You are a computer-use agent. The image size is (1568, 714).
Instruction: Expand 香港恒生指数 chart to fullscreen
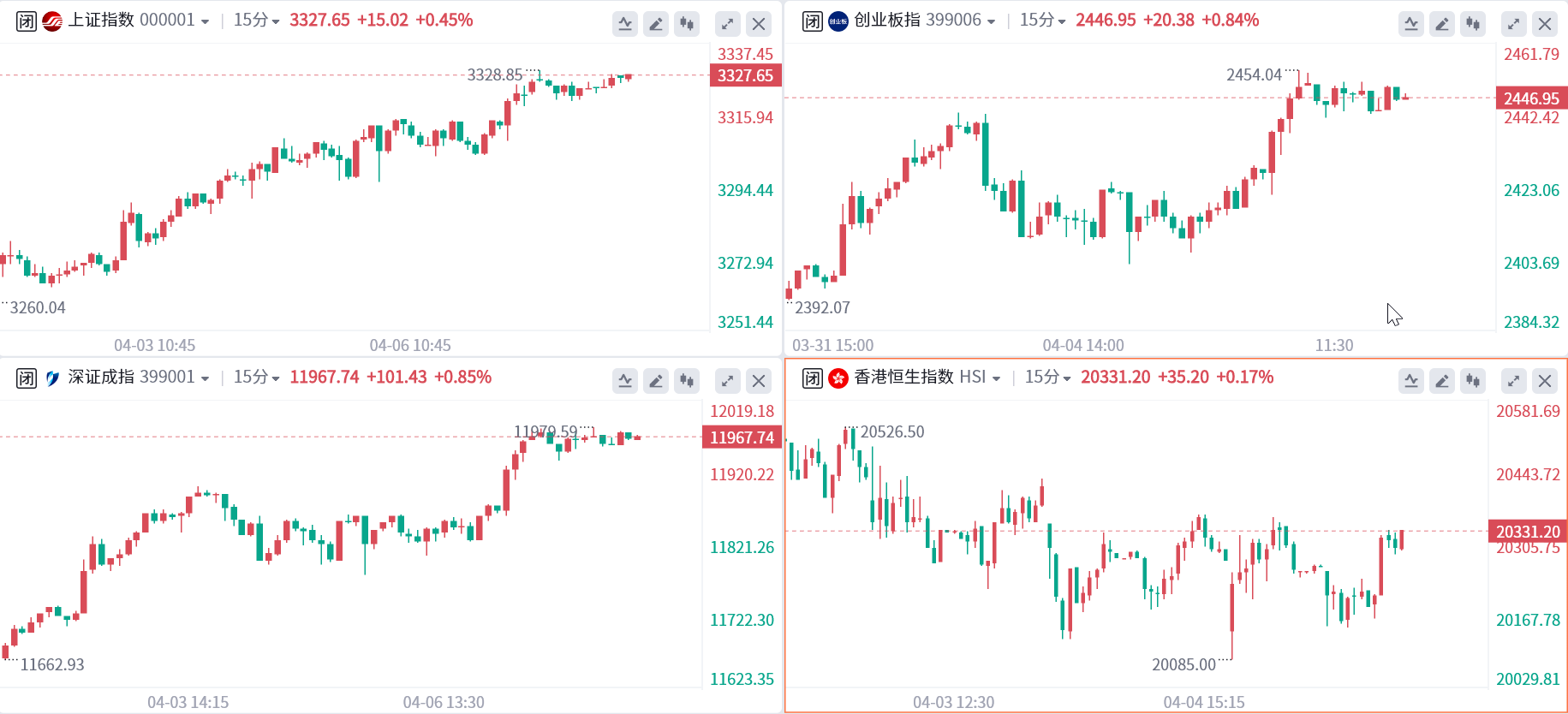1513,381
